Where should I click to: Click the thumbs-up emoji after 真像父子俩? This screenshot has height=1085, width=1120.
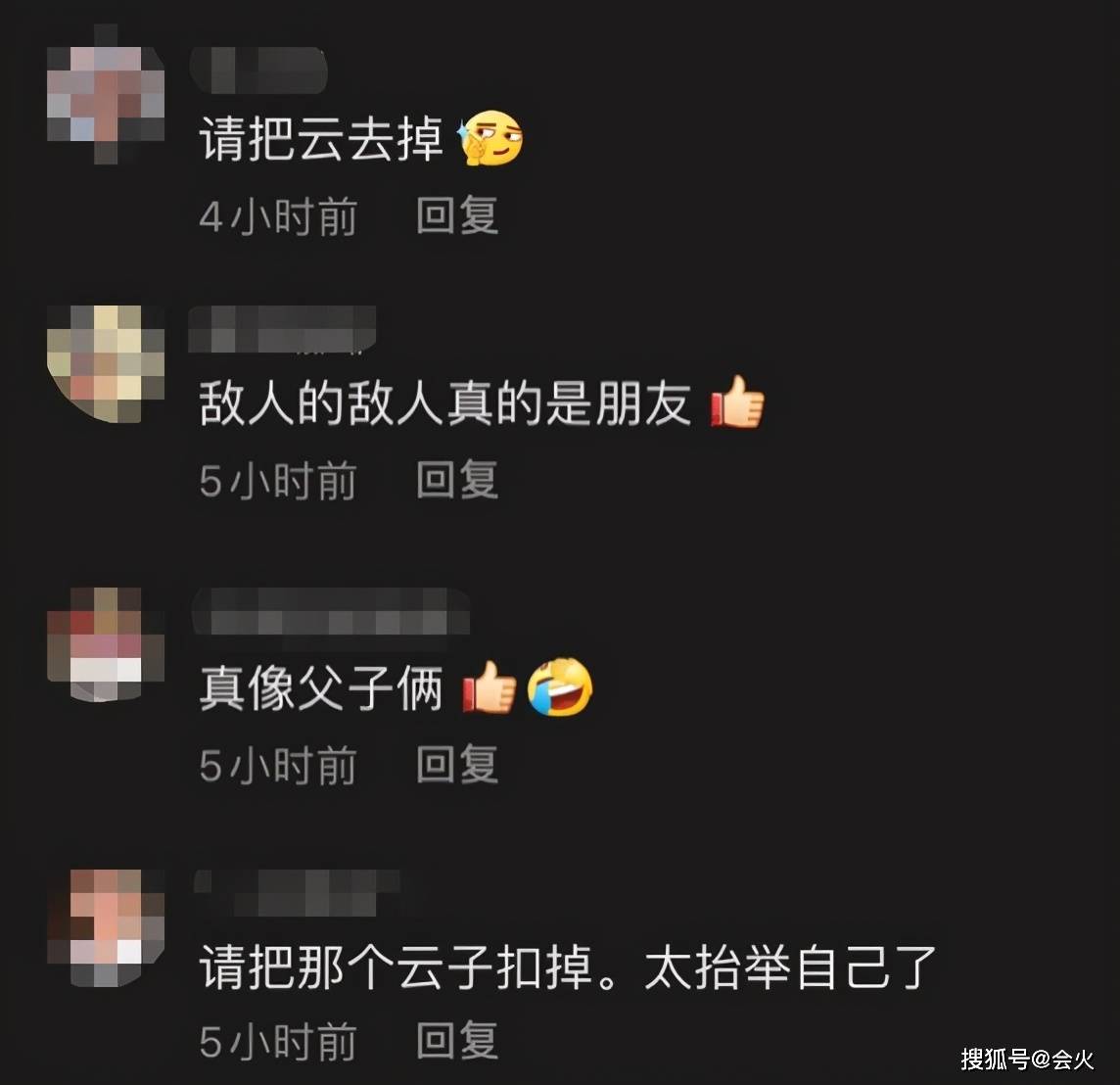pos(490,687)
